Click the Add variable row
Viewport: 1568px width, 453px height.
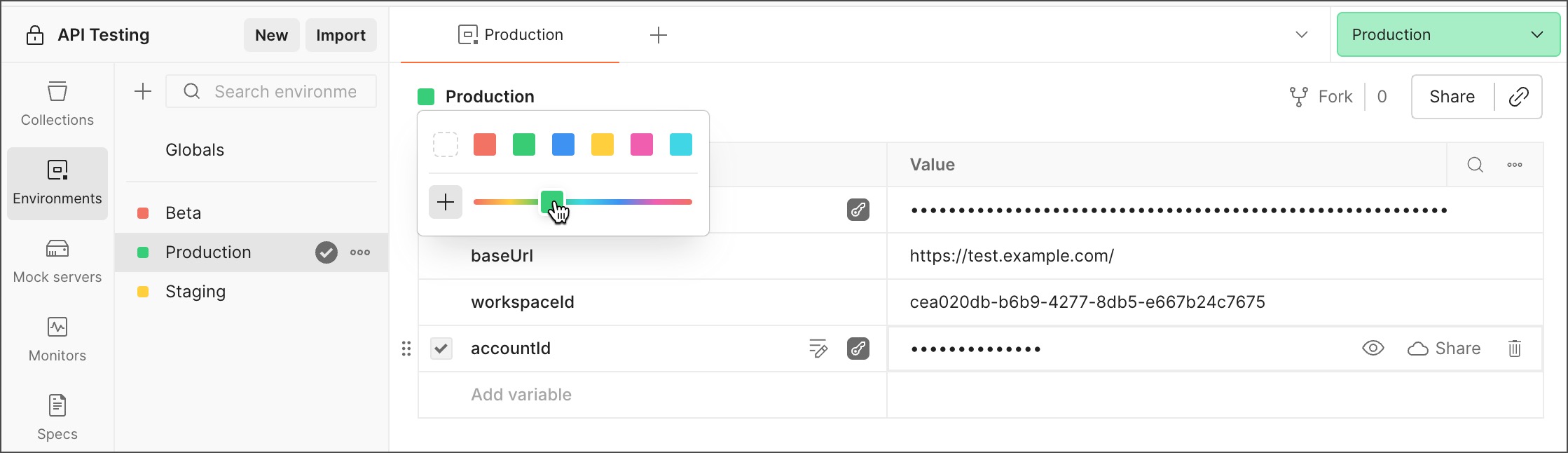pyautogui.click(x=521, y=395)
